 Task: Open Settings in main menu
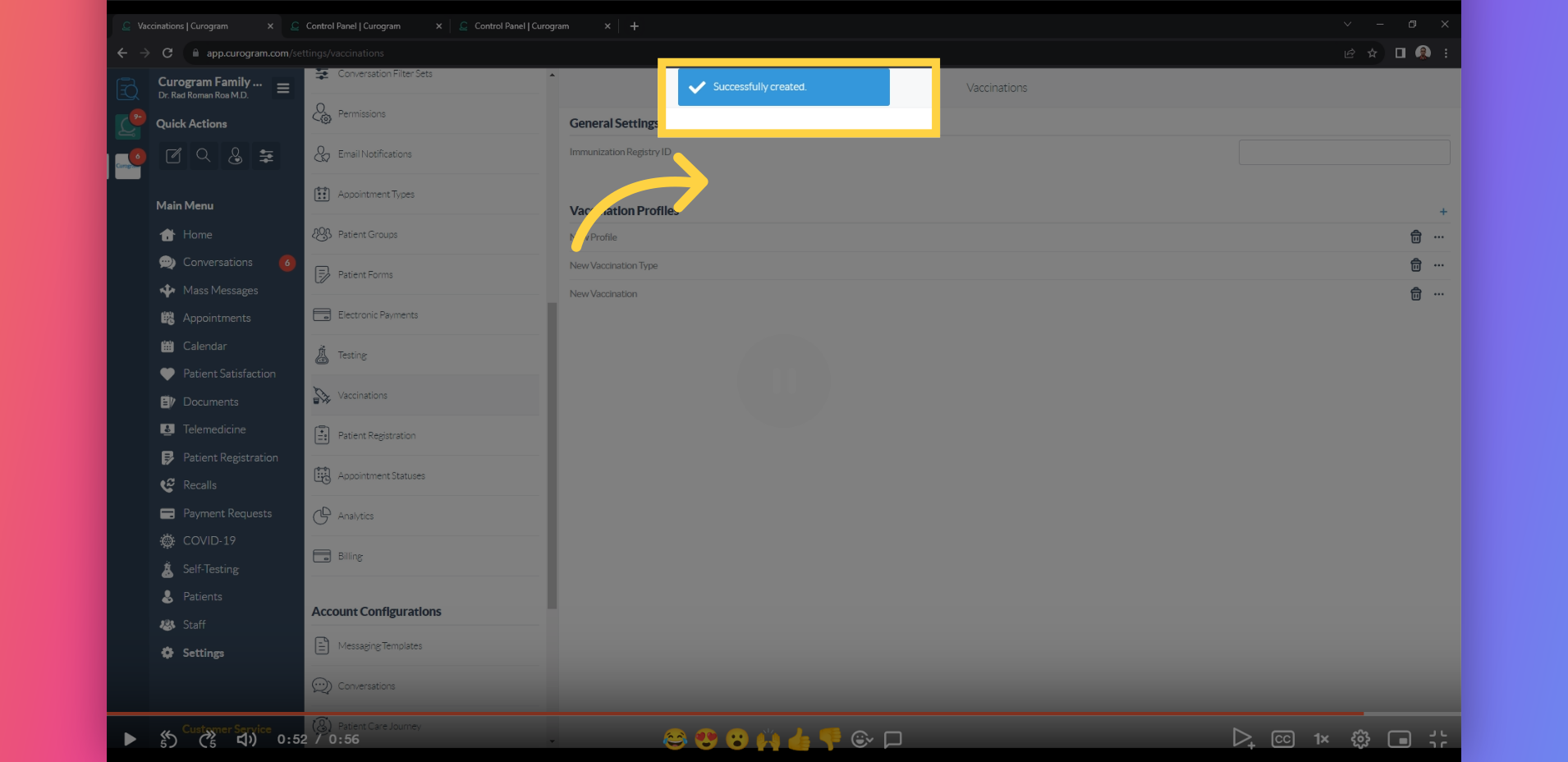click(x=203, y=653)
